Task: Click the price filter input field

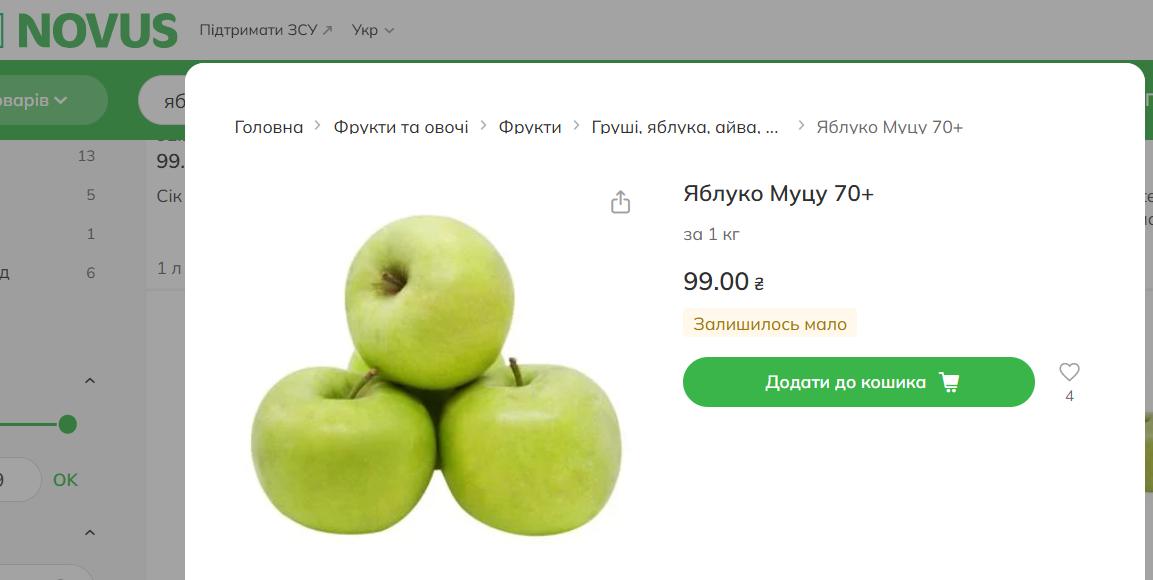Action: coord(15,480)
